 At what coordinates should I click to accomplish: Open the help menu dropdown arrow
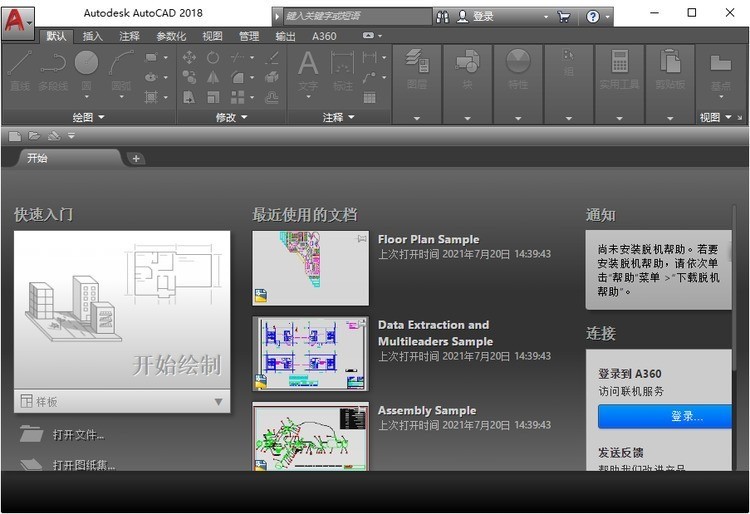pos(607,17)
